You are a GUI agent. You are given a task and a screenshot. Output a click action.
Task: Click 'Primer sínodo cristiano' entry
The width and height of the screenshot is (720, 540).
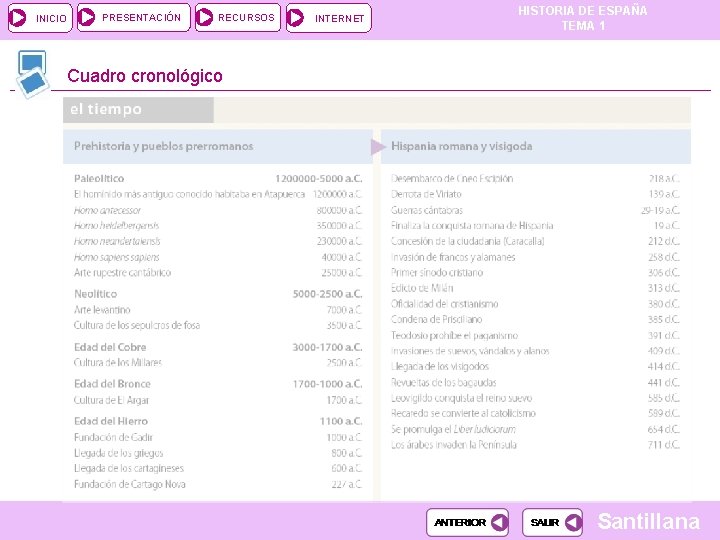pos(437,273)
